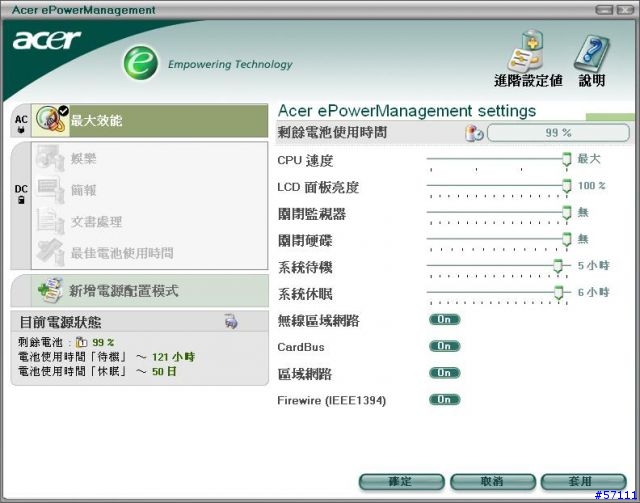This screenshot has height=503, width=640.
Task: Select the 最大效能 profile icon
Action: click(x=51, y=120)
